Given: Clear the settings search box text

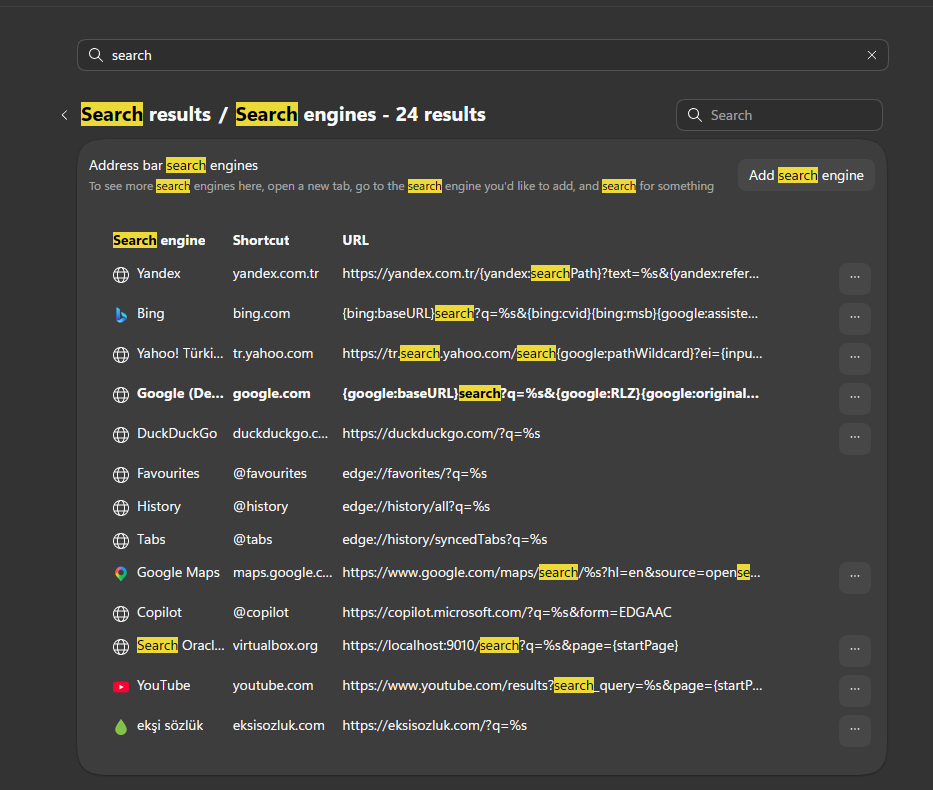Looking at the screenshot, I should pyautogui.click(x=872, y=55).
